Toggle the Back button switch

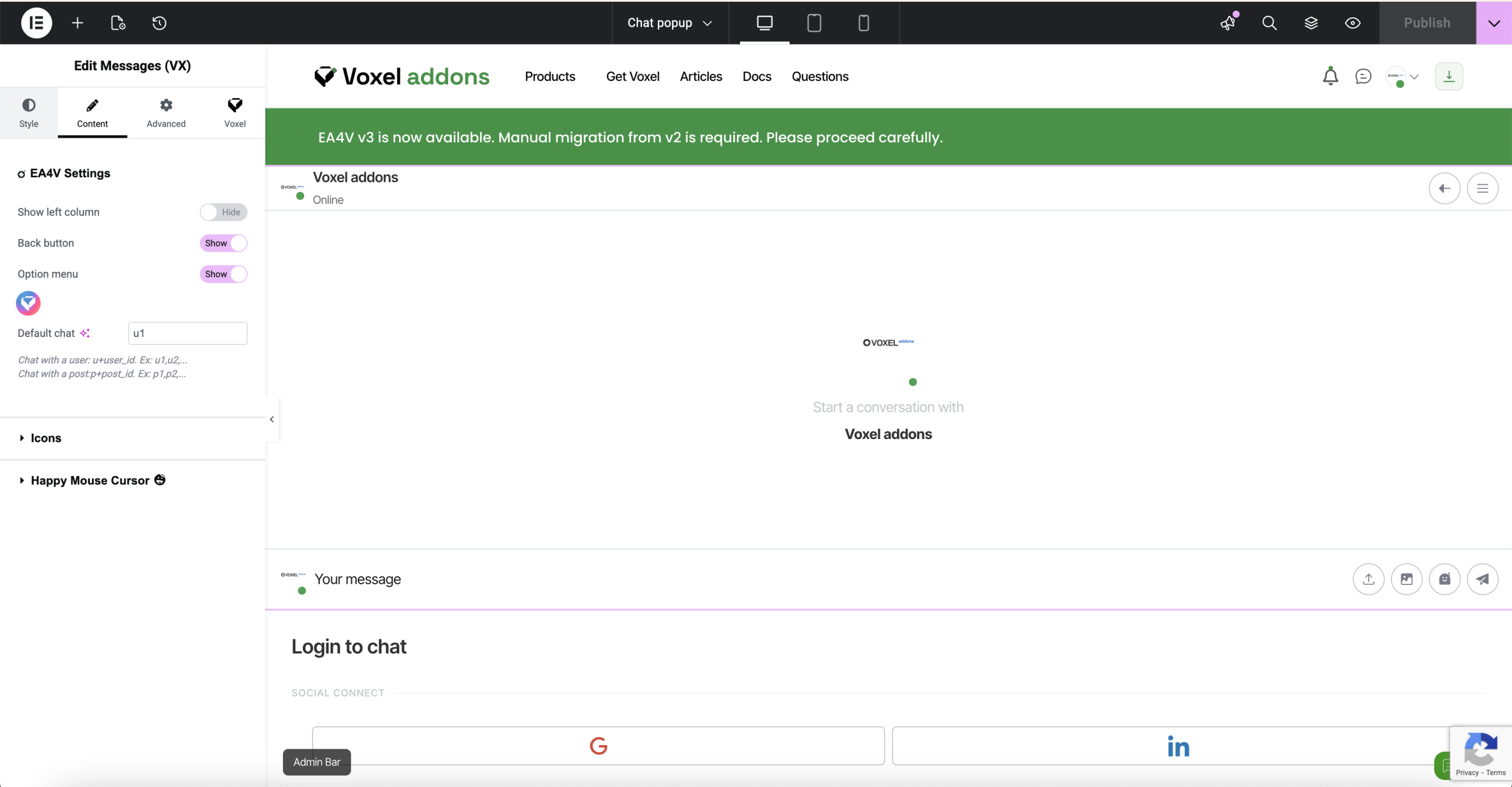[x=223, y=243]
